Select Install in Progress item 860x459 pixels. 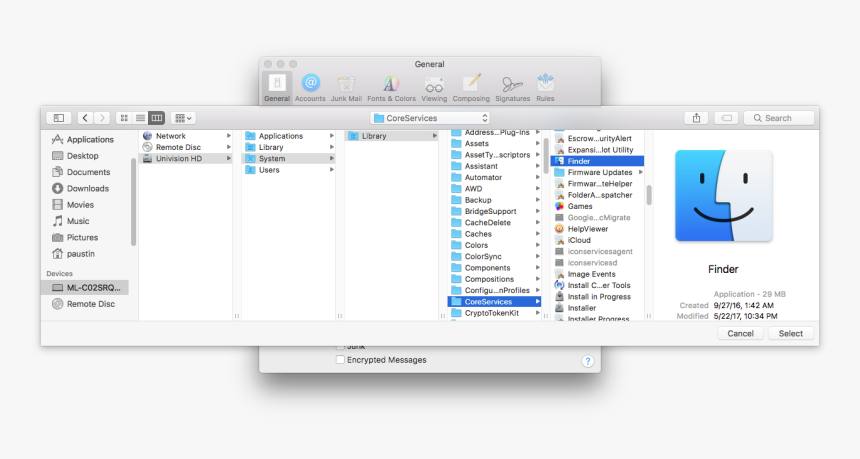point(597,297)
